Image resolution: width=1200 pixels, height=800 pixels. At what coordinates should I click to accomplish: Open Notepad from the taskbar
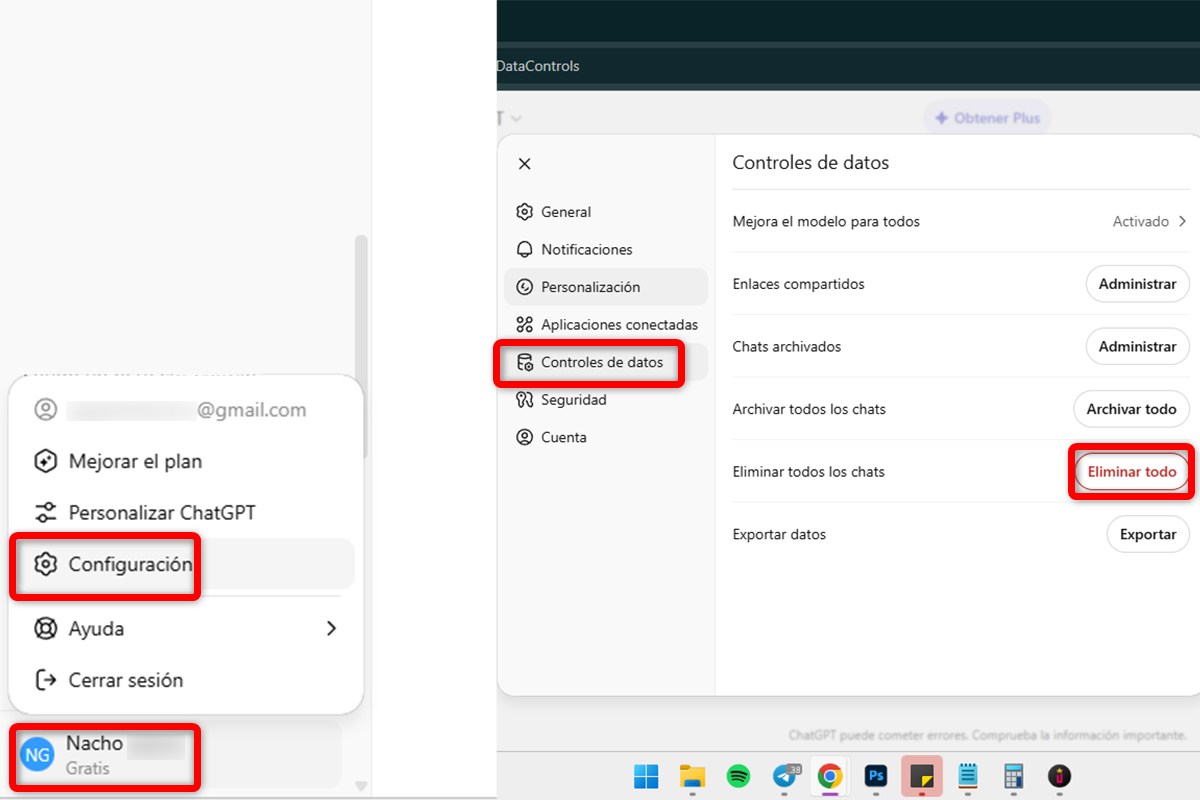(967, 776)
